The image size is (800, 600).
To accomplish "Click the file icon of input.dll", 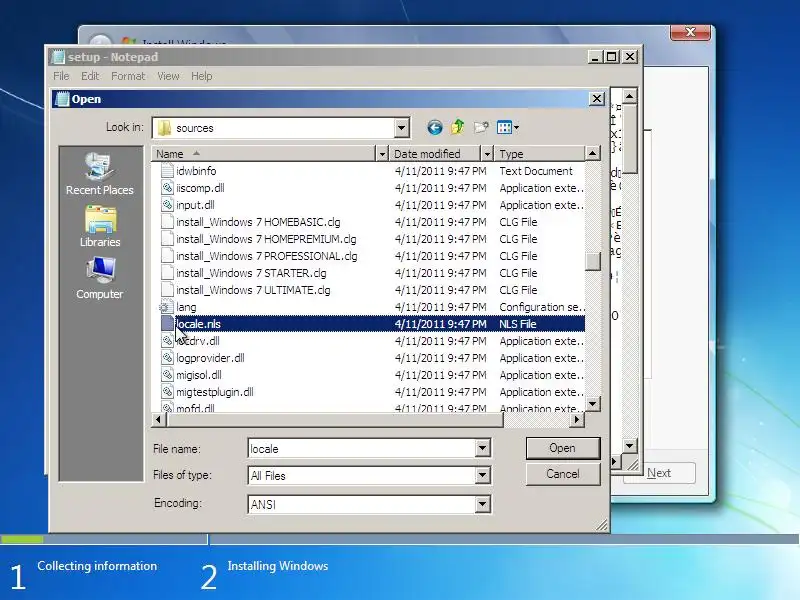I will [167, 205].
